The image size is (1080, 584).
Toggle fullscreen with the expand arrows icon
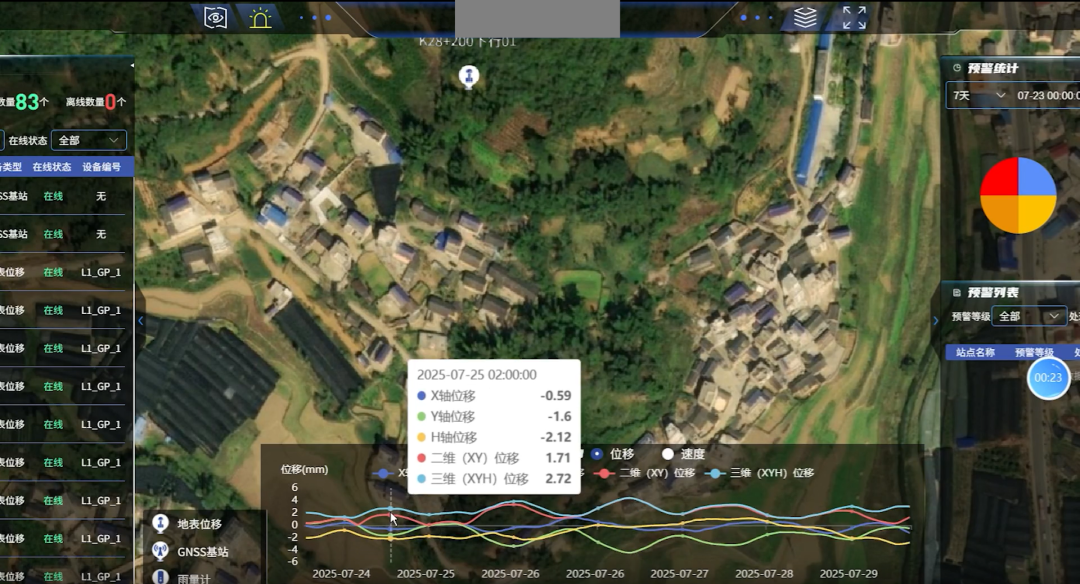854,17
